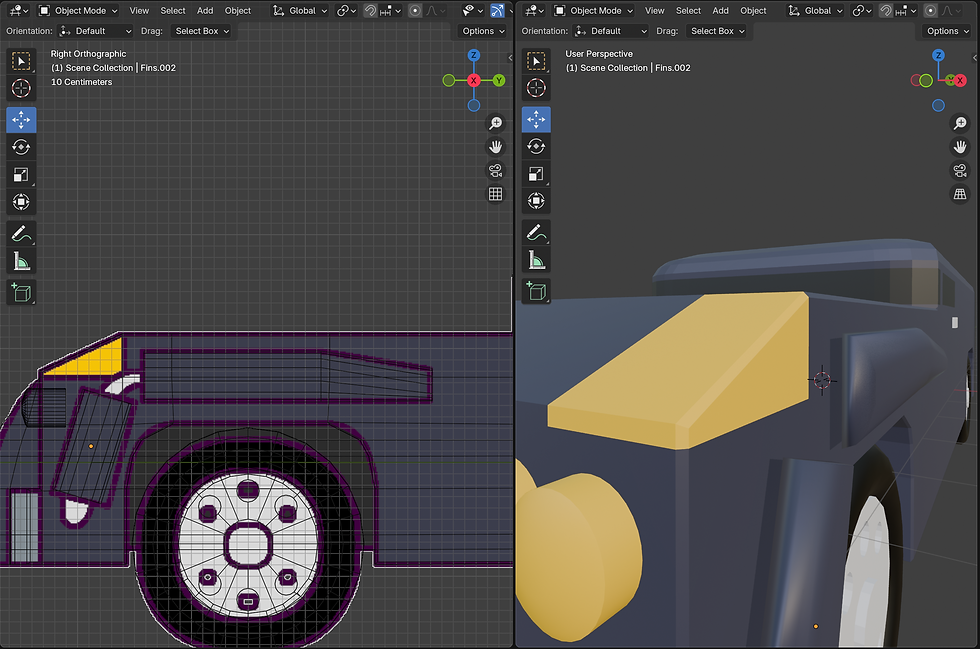Select the Transform tool in left viewport
Screen dimensions: 980x649
pos(21,202)
